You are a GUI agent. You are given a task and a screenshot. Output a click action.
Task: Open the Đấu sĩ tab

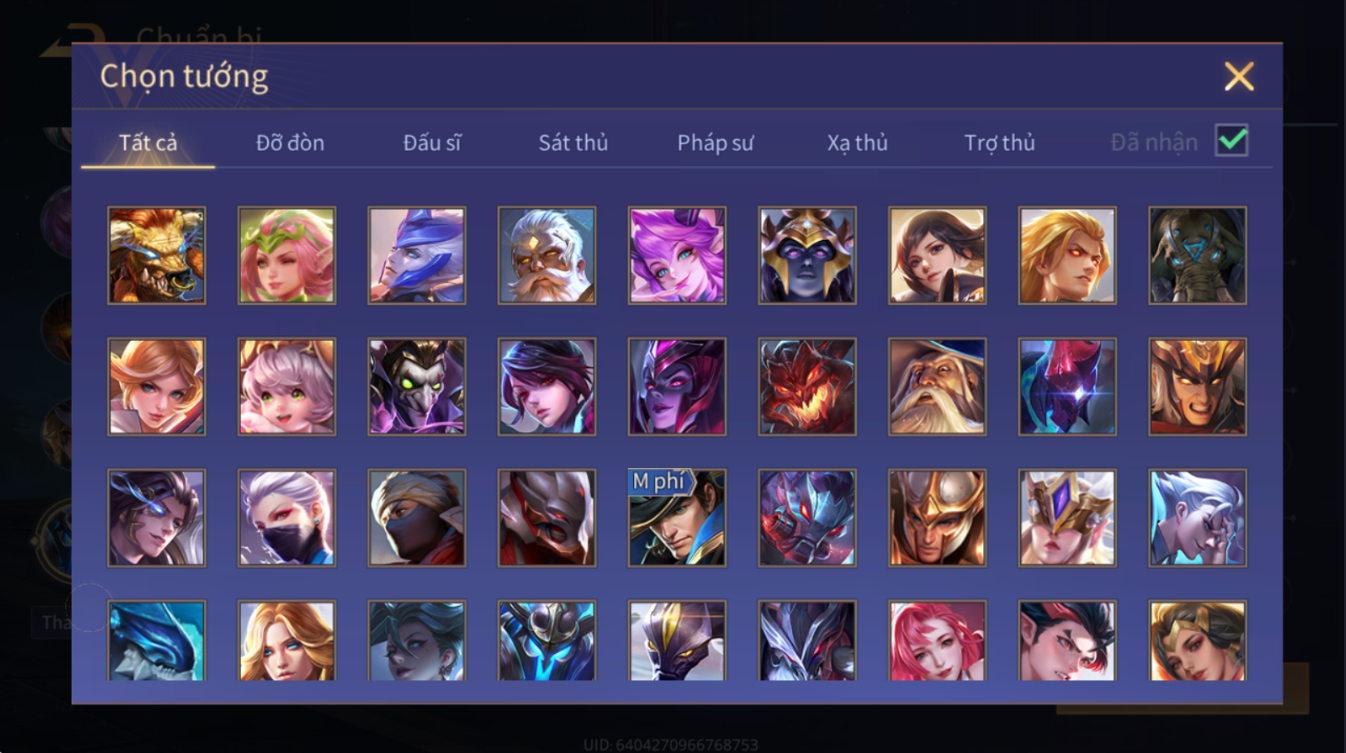point(432,143)
